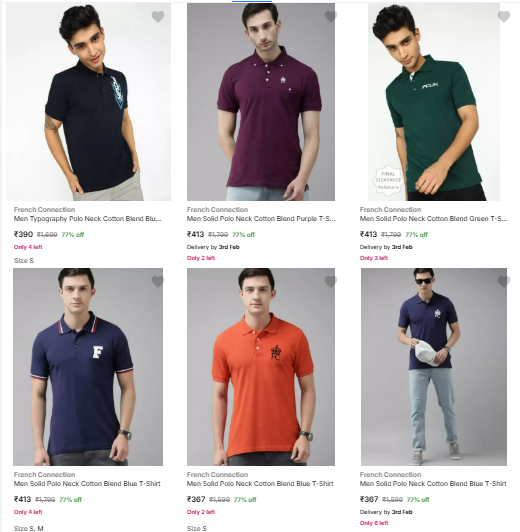View the green polo product photo
Viewport: 520px width, 532px height.
(434, 102)
